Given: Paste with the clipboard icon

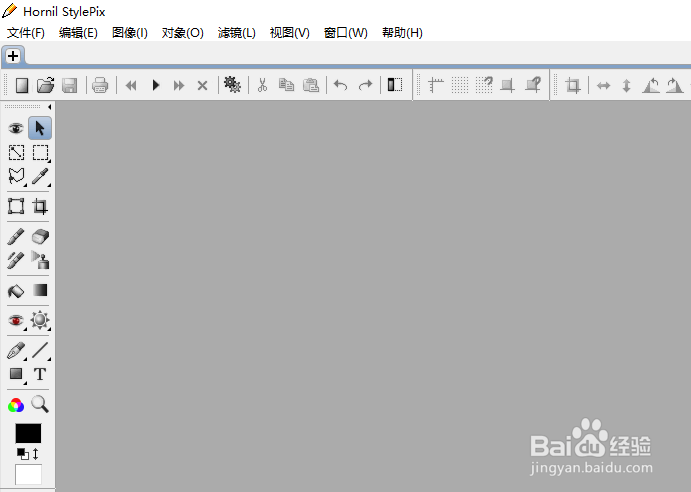Looking at the screenshot, I should [311, 85].
